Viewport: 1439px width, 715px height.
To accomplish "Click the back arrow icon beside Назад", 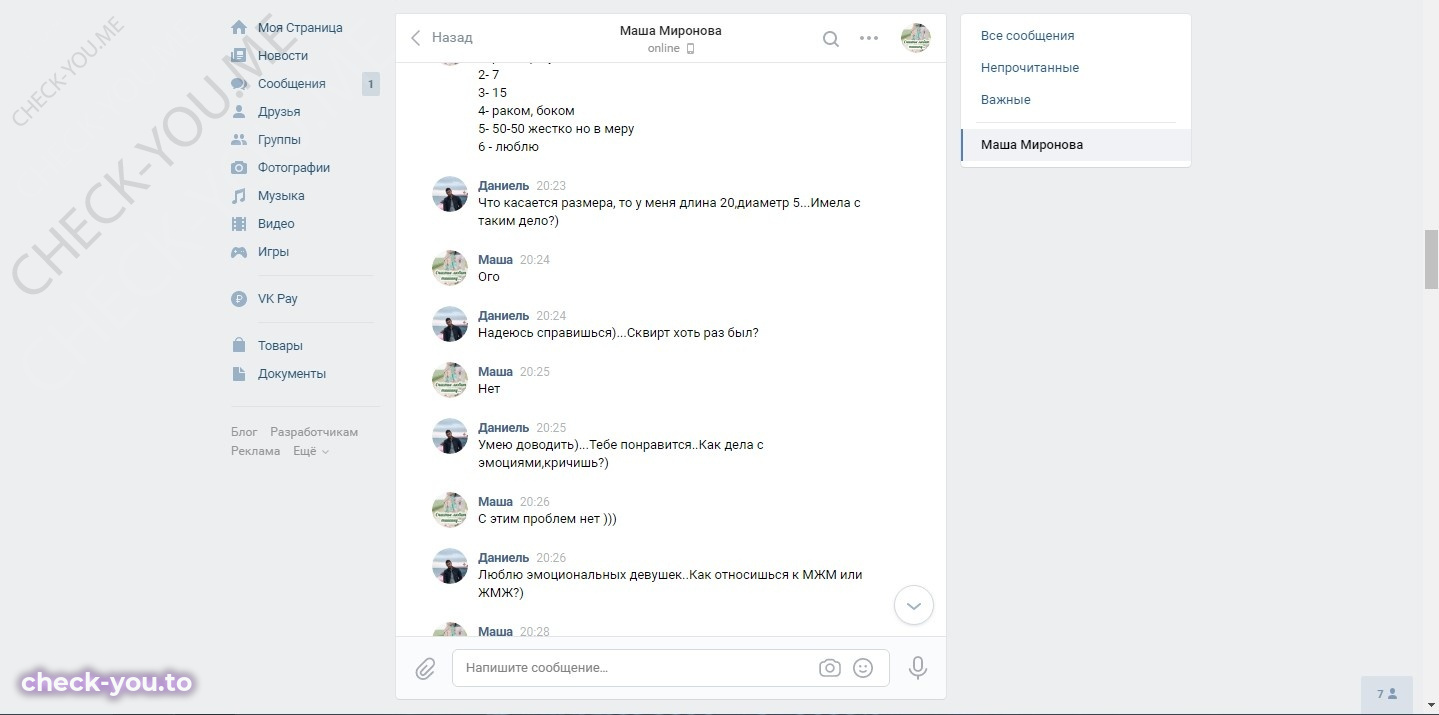I will pos(416,38).
